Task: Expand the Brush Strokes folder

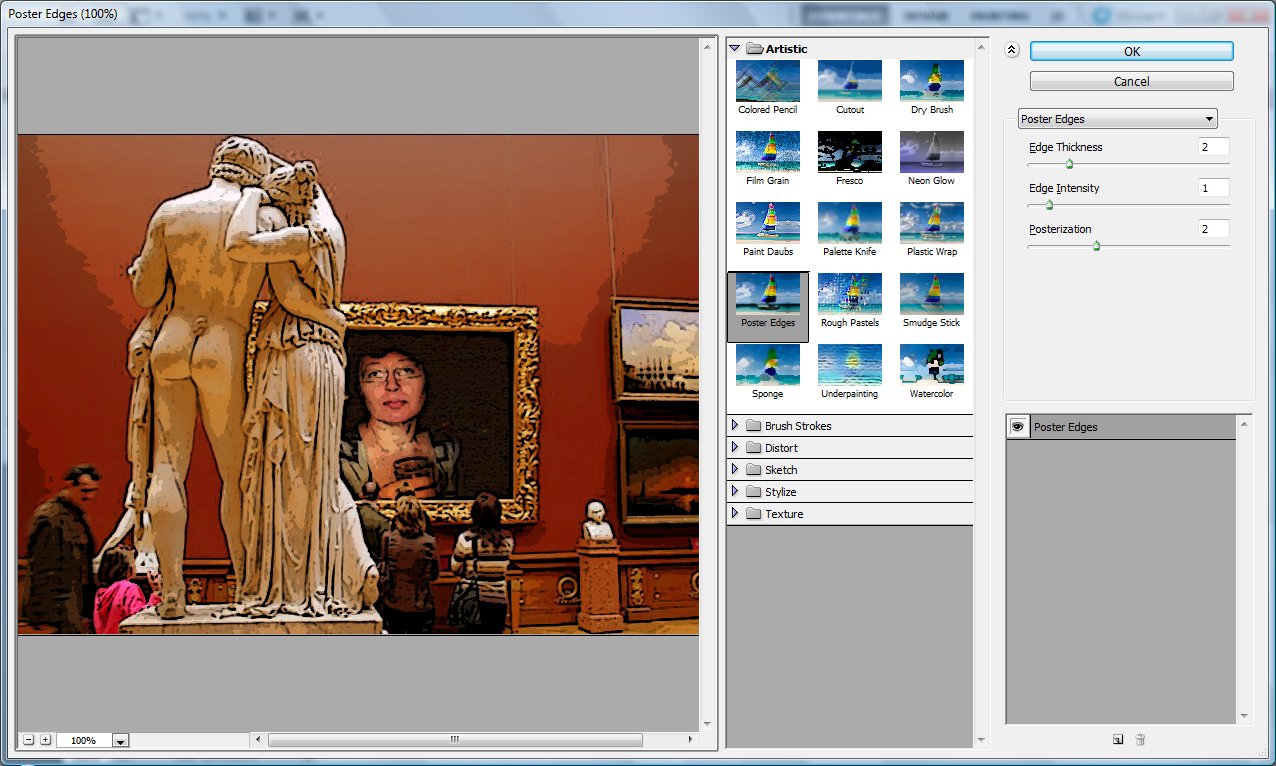Action: (735, 425)
